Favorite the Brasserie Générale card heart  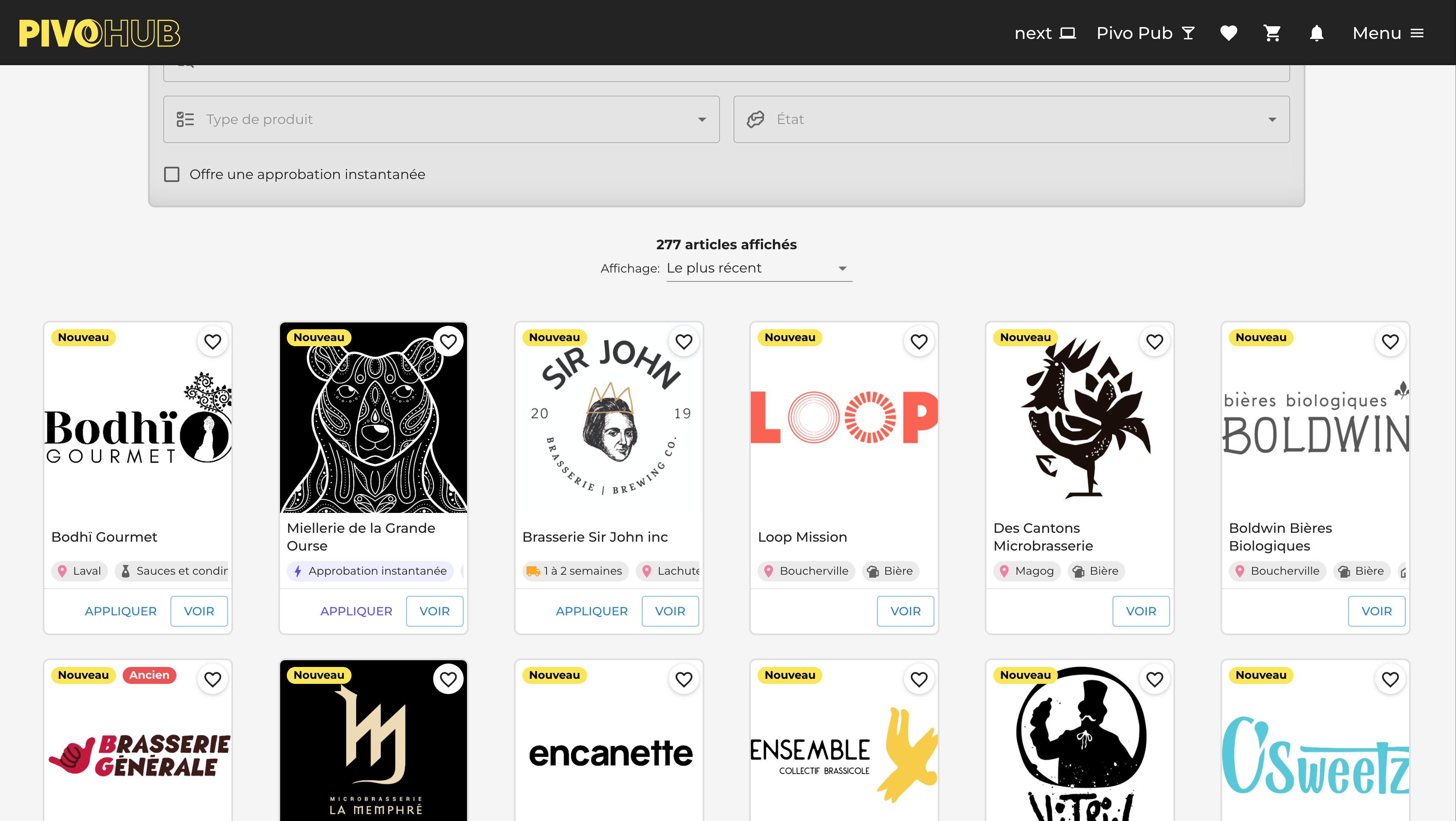212,679
